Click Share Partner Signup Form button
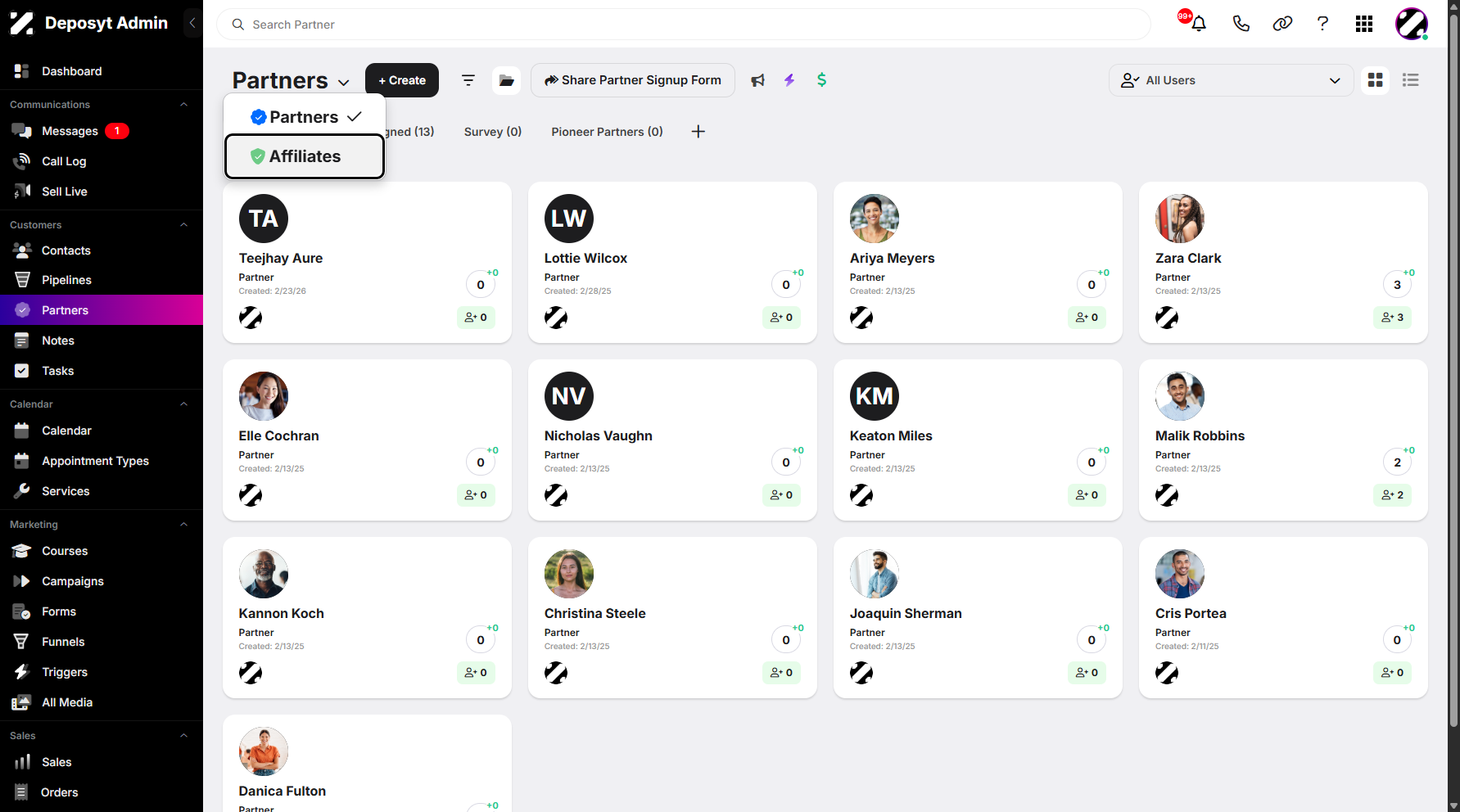 [633, 80]
